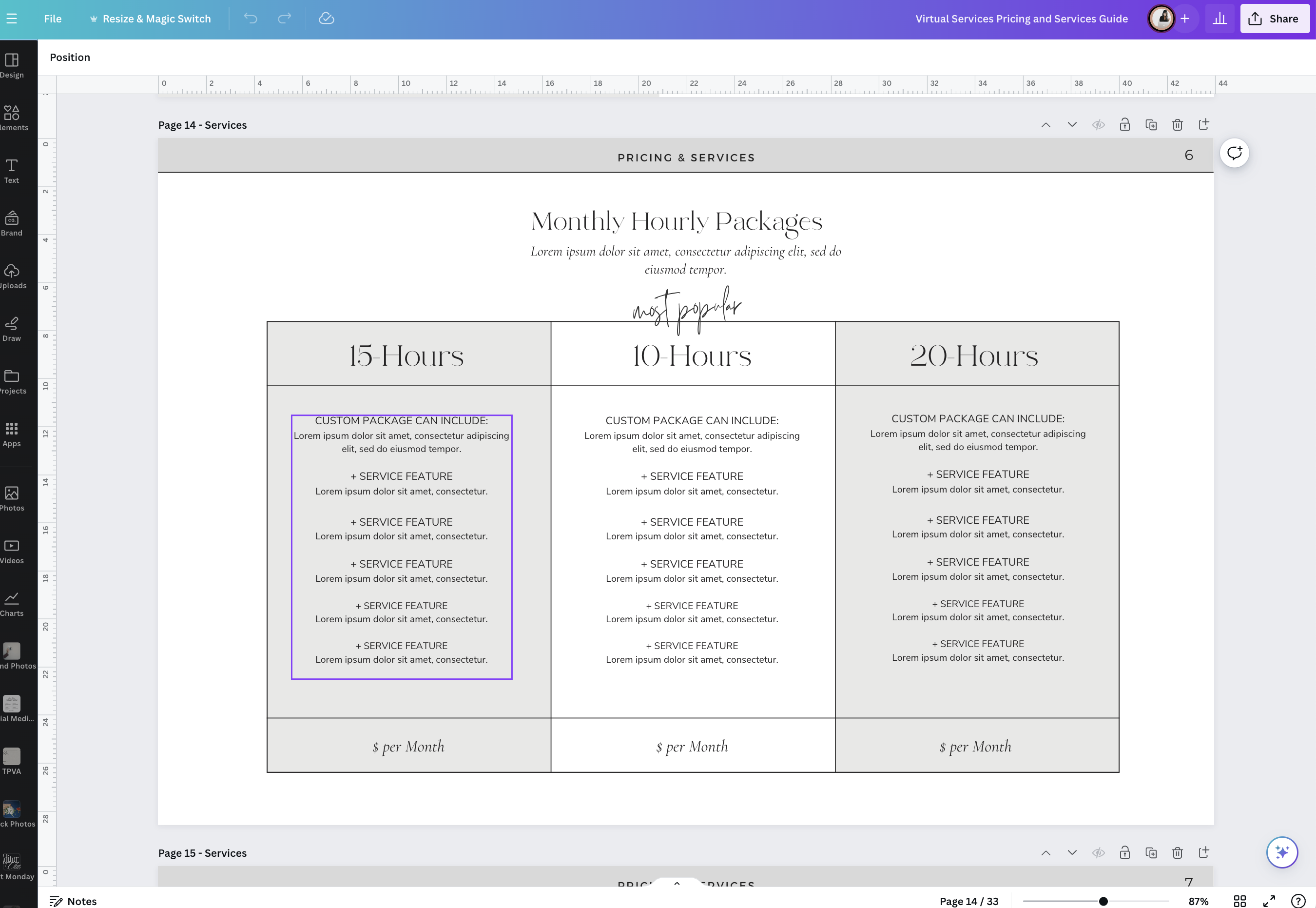Duplicate Page 14

[1151, 125]
